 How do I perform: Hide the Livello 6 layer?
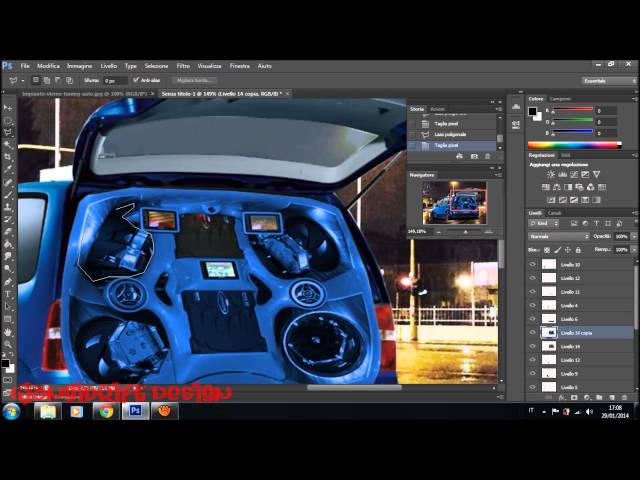tap(532, 319)
